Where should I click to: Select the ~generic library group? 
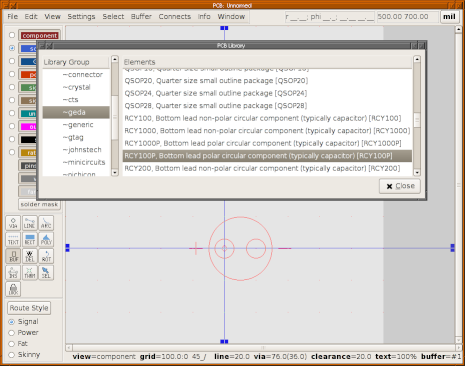[76, 125]
